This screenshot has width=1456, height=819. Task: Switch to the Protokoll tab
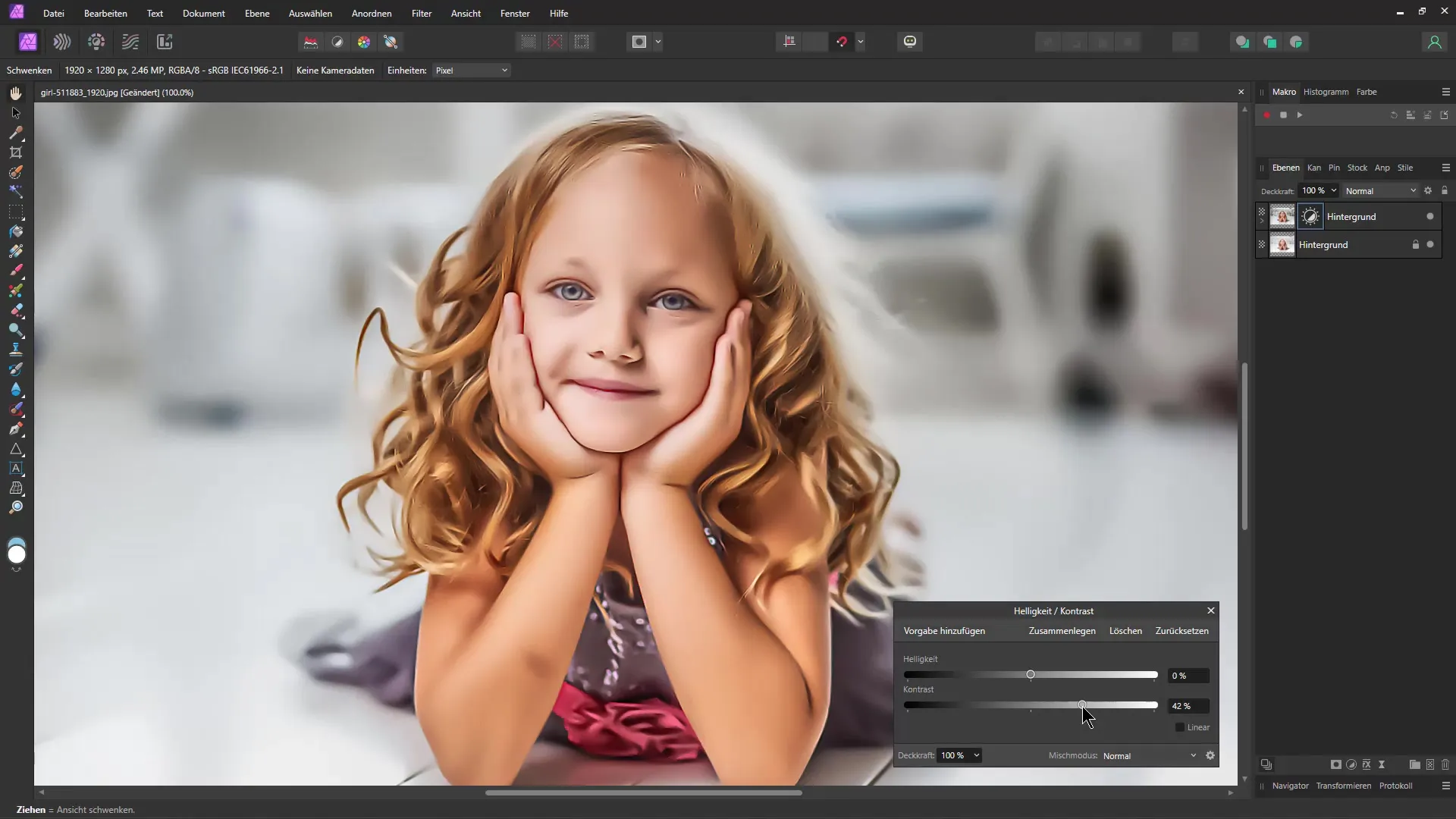[x=1395, y=786]
